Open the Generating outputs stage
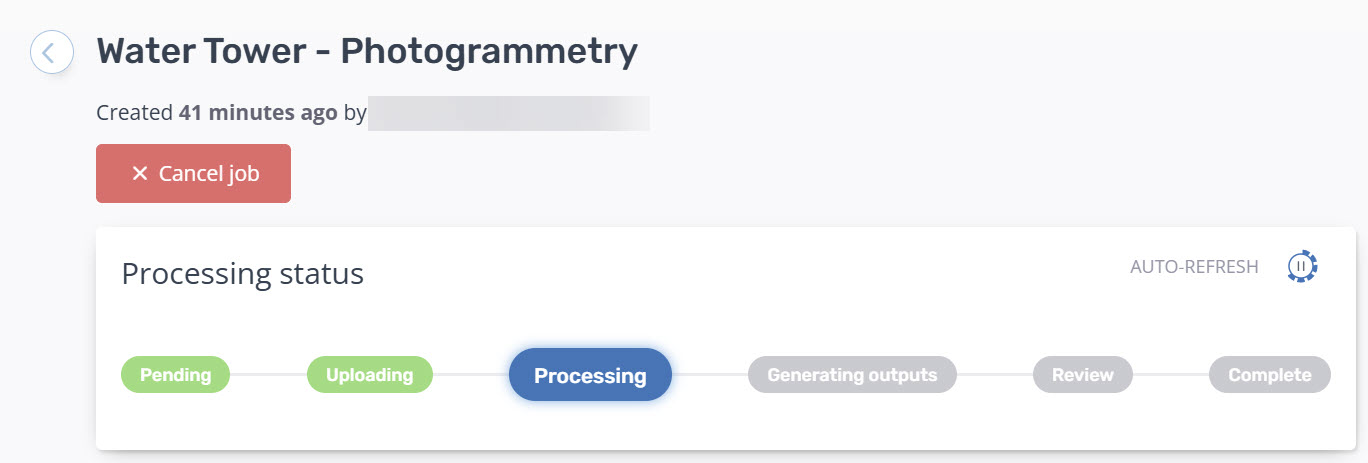The width and height of the screenshot is (1368, 463). 852,375
